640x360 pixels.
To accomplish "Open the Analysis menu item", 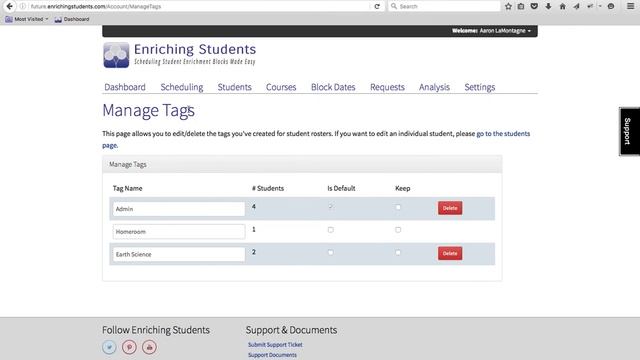I will (x=434, y=87).
